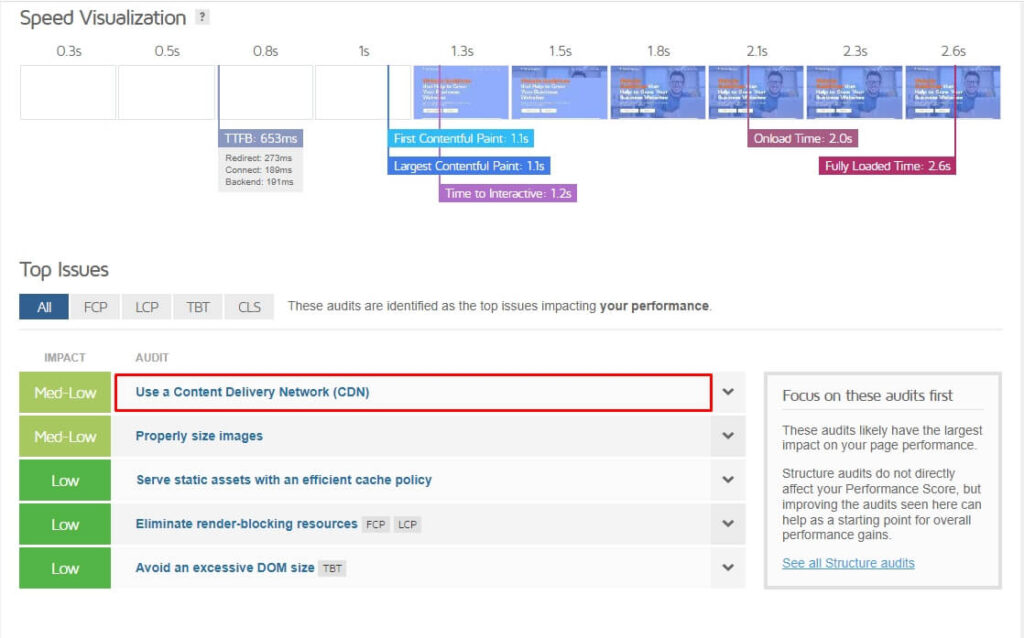
Task: Select the 1.3s filmstrip screenshot thumbnail
Action: point(461,93)
